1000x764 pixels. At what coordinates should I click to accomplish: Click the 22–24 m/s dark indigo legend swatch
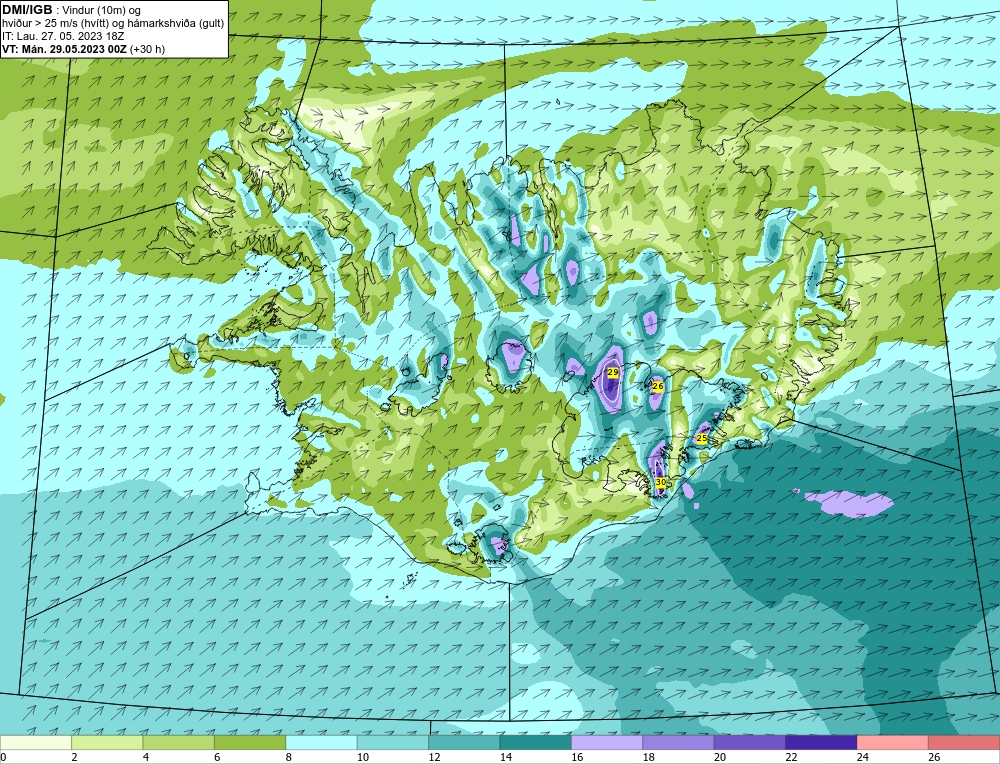pyautogui.click(x=821, y=742)
